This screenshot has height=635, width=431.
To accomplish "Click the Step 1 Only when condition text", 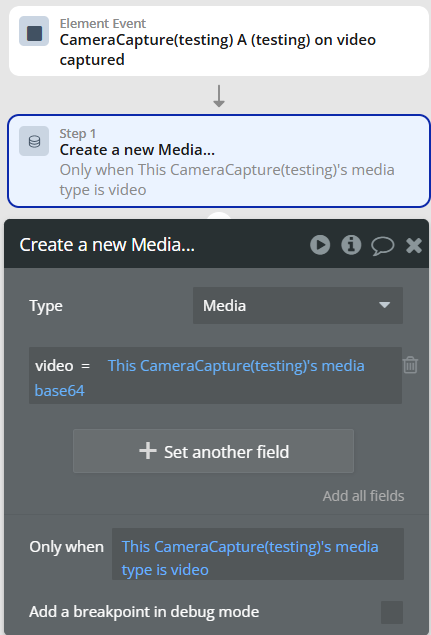I will click(227, 180).
